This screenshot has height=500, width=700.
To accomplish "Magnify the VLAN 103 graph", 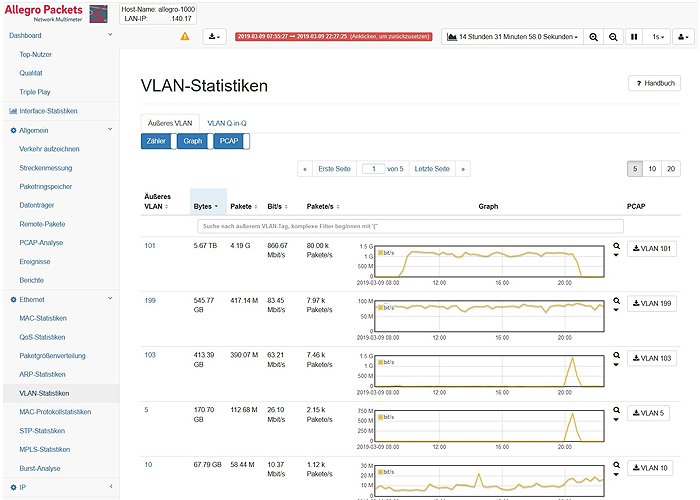I will pyautogui.click(x=617, y=355).
